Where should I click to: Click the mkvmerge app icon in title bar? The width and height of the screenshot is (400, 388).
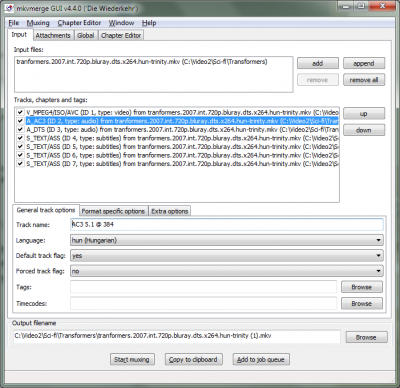10,8
